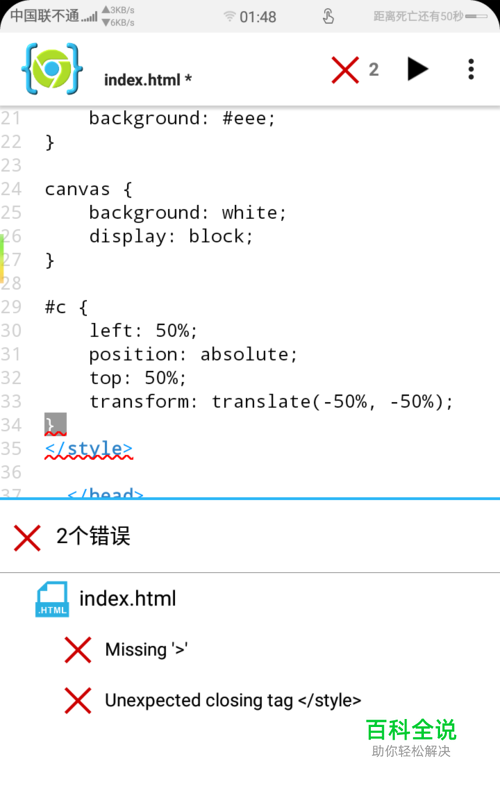Open the red X error counter
Image resolution: width=500 pixels, height=790 pixels.
pyautogui.click(x=355, y=70)
